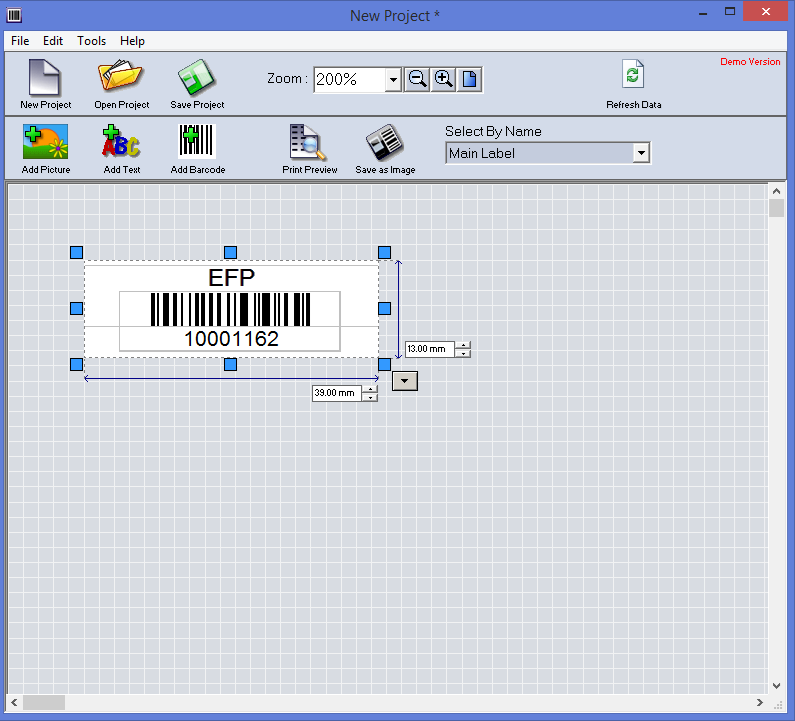Click the New Project icon
Image resolution: width=795 pixels, height=721 pixels.
tap(45, 79)
